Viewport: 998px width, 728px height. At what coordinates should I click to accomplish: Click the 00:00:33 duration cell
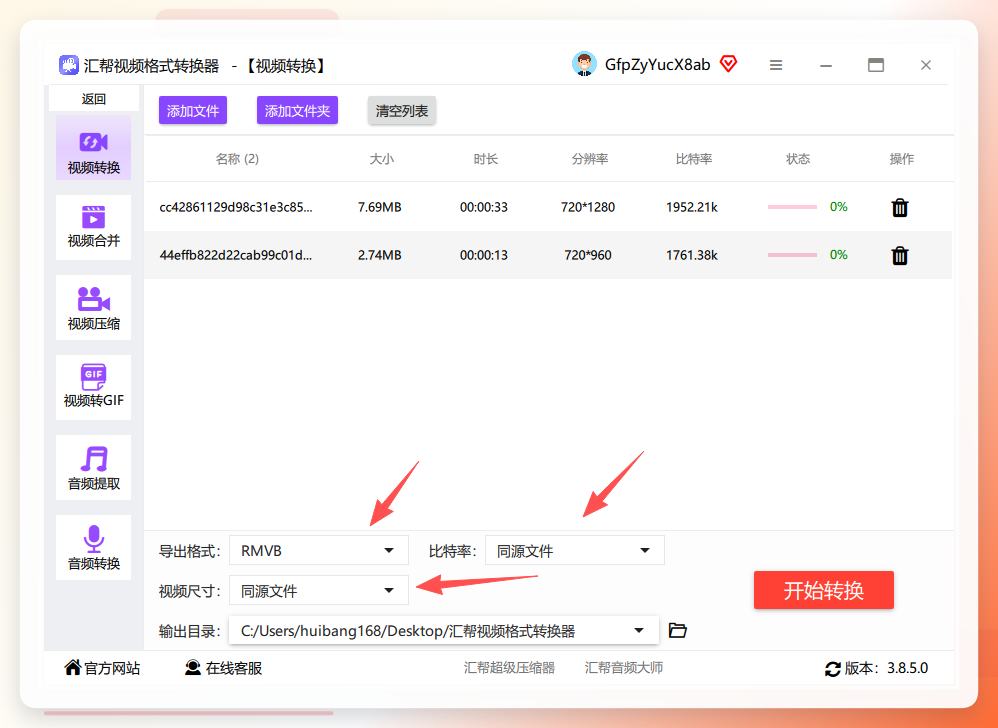tap(484, 207)
